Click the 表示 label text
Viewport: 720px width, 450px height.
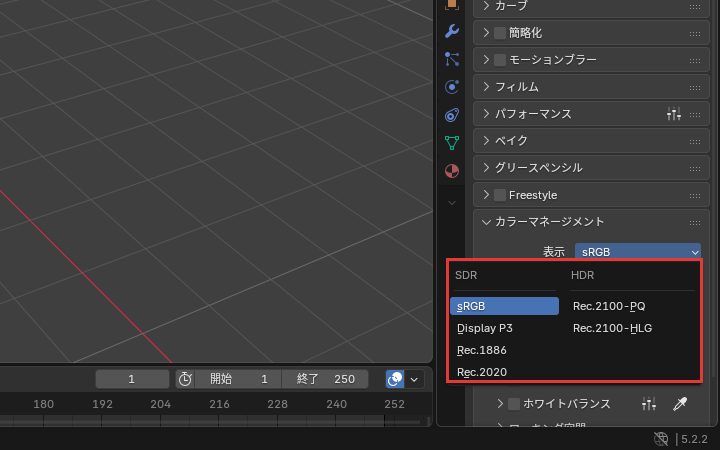point(554,252)
